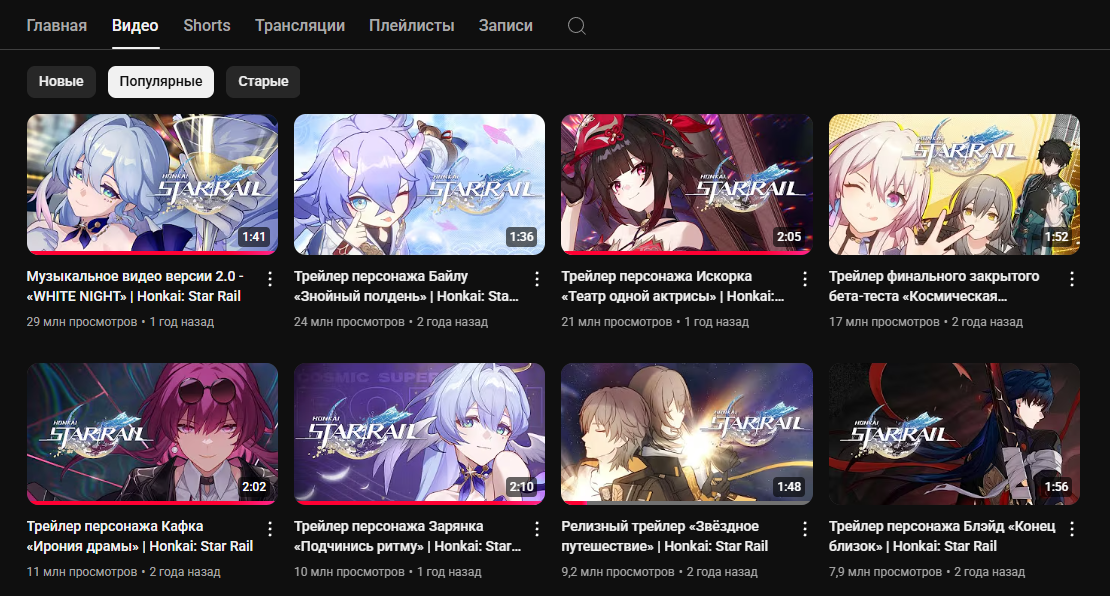Click the «24 млн просмотров» text

click(x=350, y=322)
